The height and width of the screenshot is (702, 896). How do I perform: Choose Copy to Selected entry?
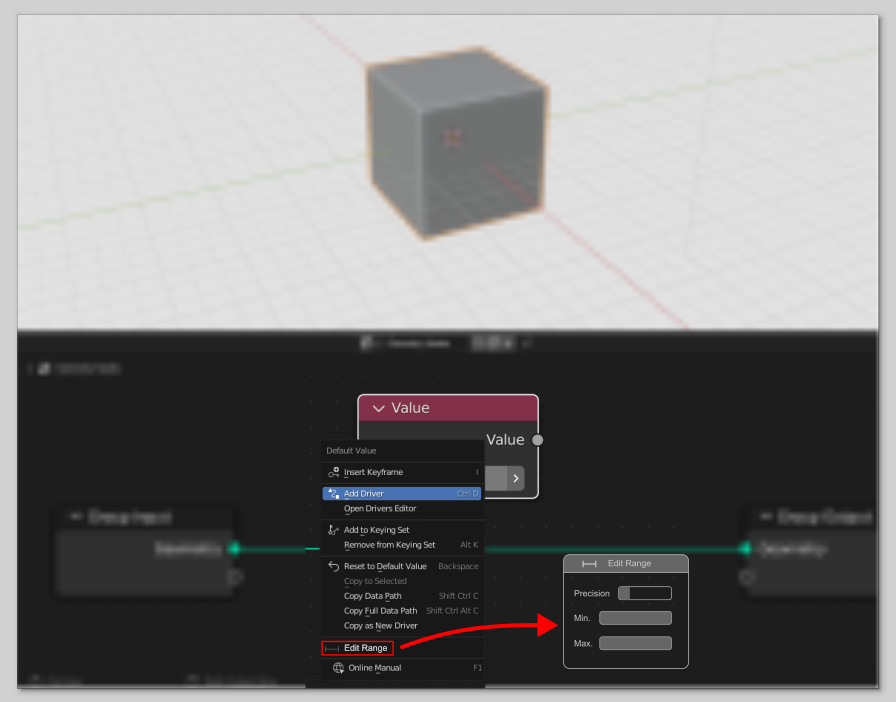402,581
